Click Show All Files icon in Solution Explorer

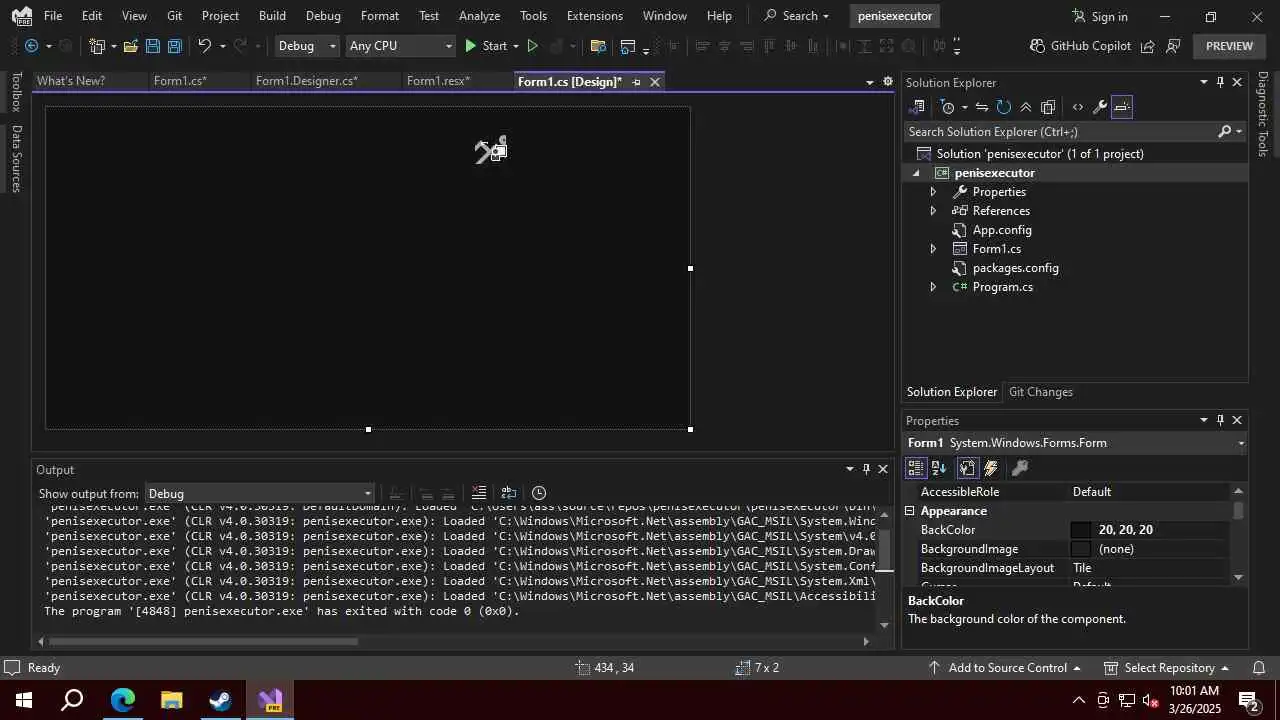point(1047,107)
